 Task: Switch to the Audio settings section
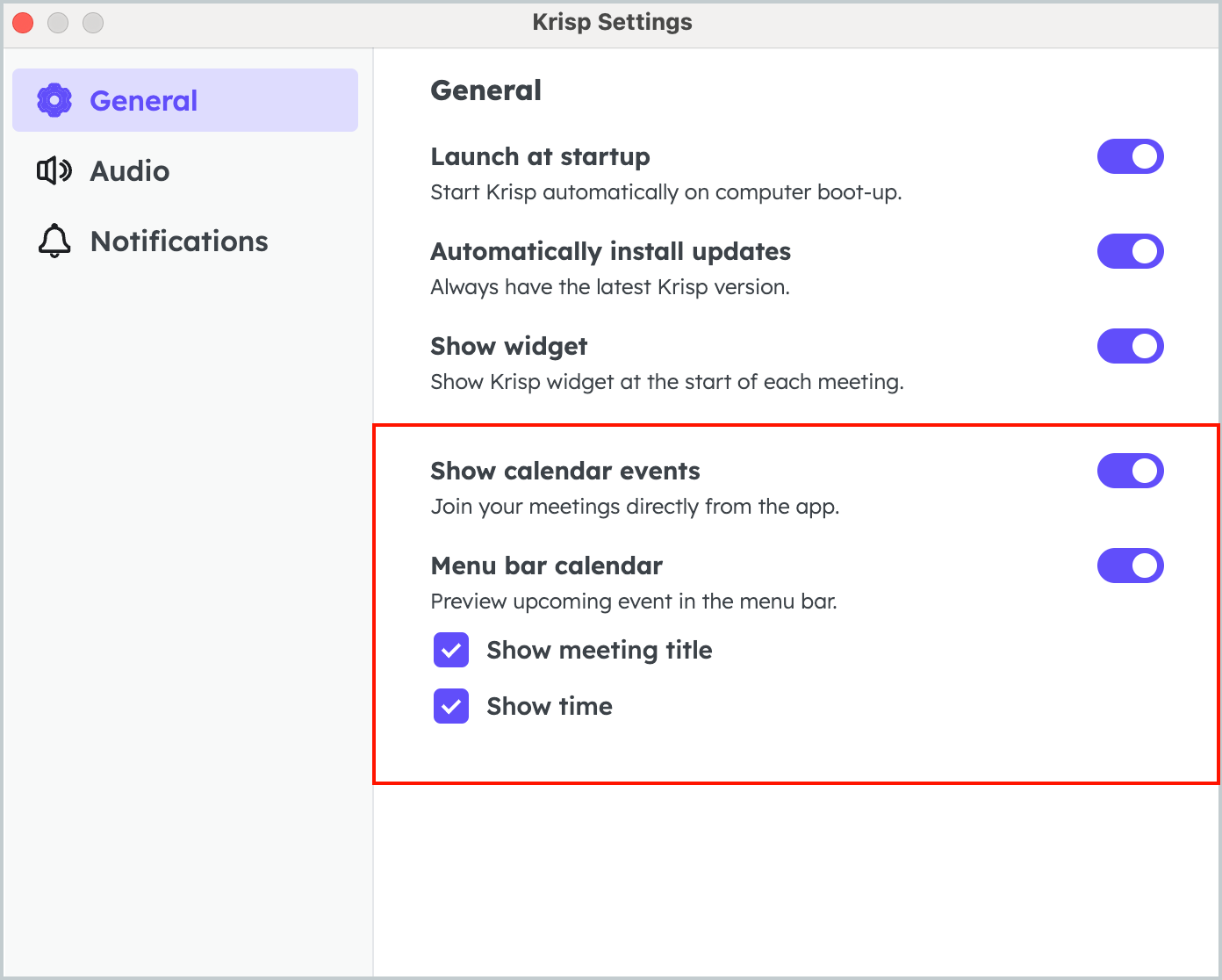coord(129,170)
